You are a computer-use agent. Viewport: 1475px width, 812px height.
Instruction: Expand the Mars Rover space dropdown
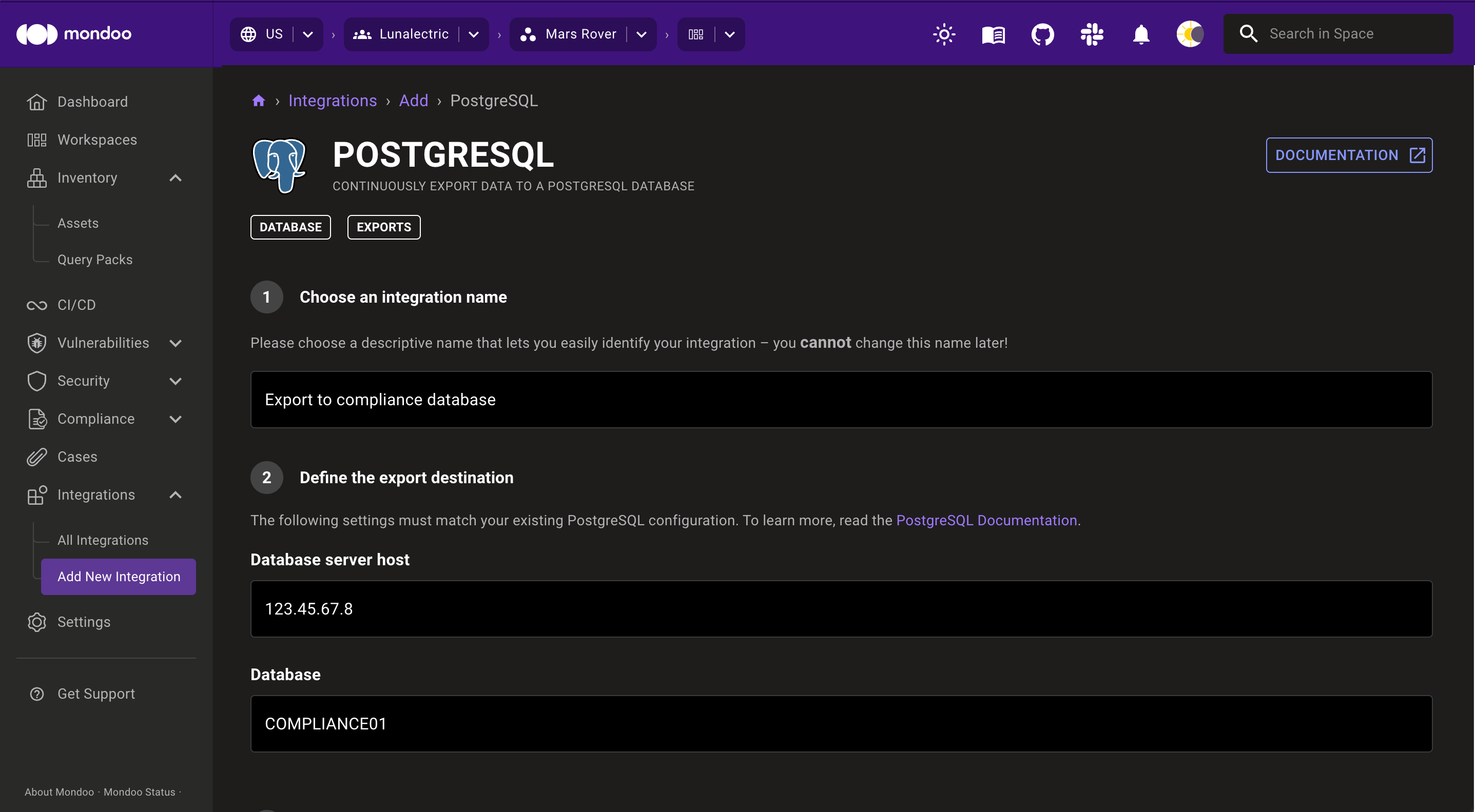[x=640, y=33]
